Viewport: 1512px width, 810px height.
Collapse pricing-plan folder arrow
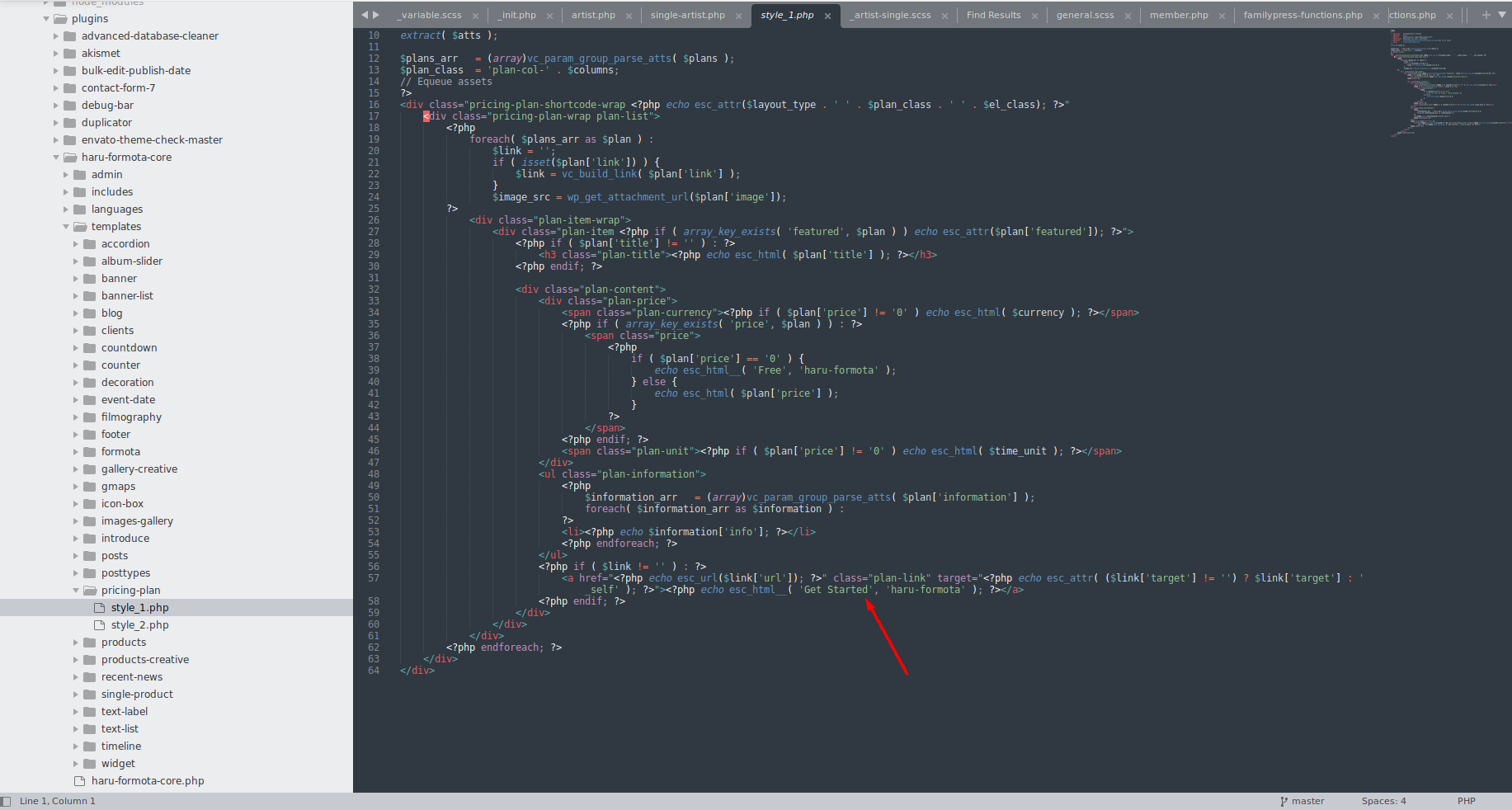point(76,591)
